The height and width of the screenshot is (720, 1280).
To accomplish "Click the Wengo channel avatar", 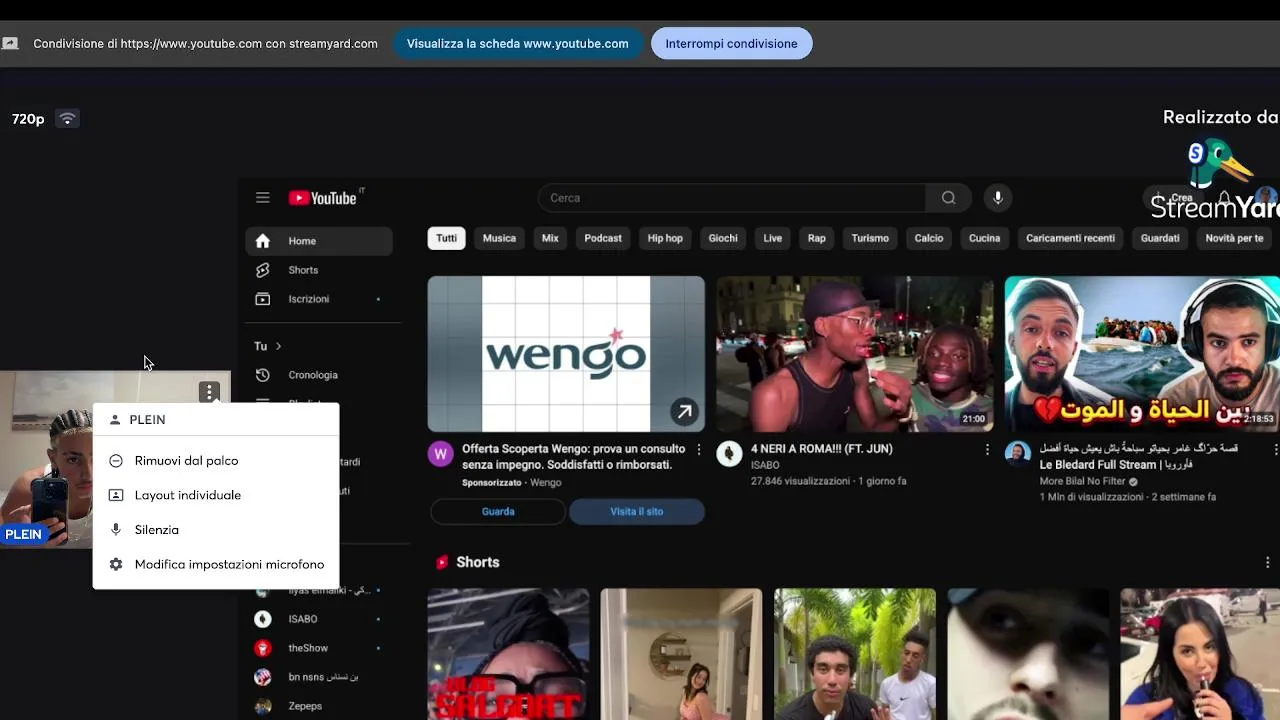I will tap(441, 454).
